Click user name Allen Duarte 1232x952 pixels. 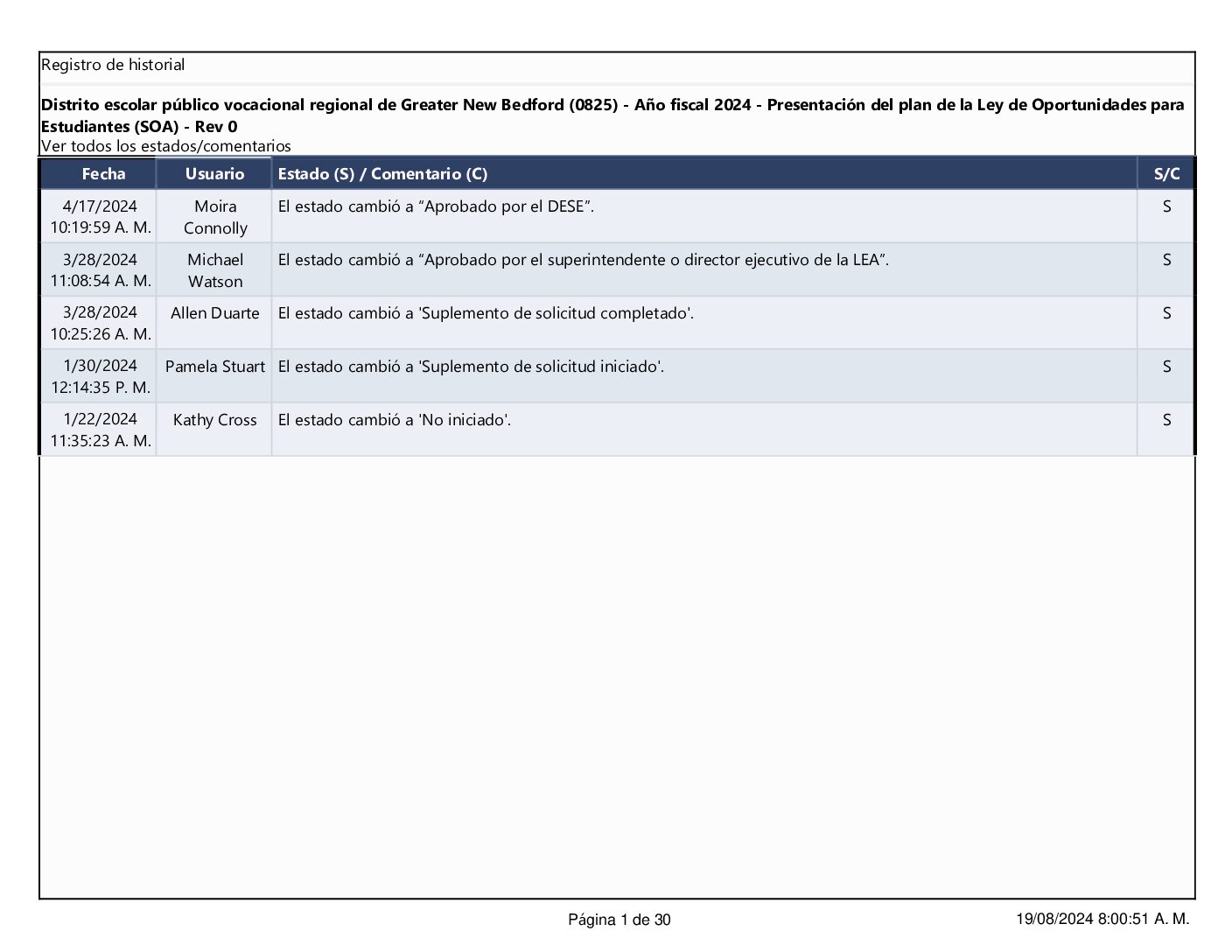pyautogui.click(x=215, y=313)
